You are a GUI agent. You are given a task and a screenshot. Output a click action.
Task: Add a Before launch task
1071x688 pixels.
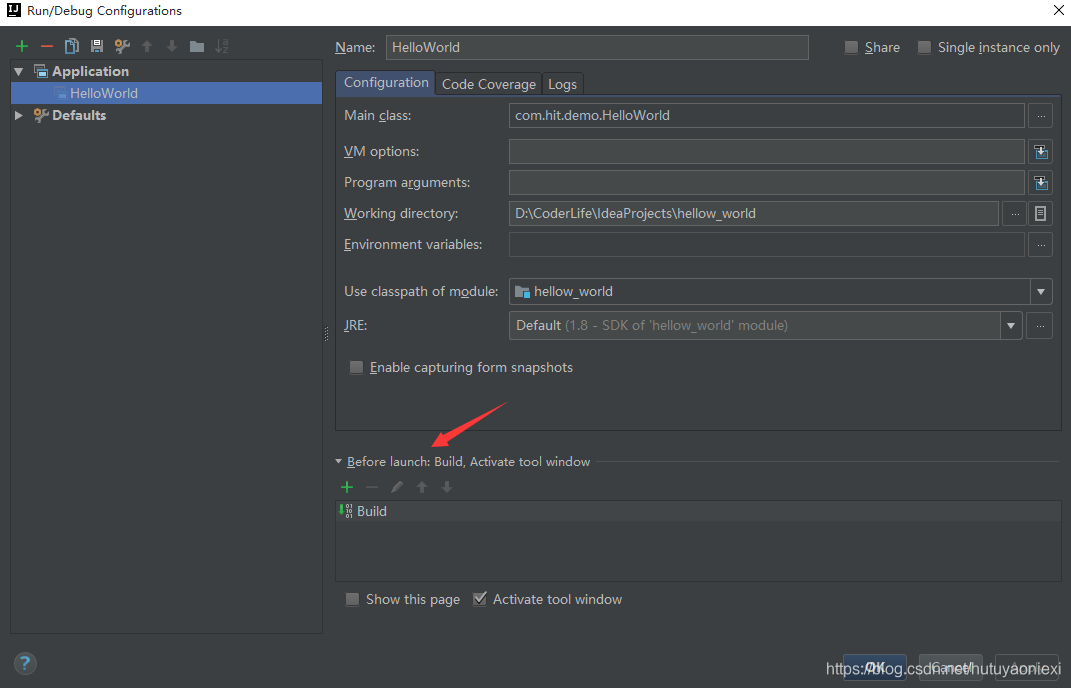[347, 487]
